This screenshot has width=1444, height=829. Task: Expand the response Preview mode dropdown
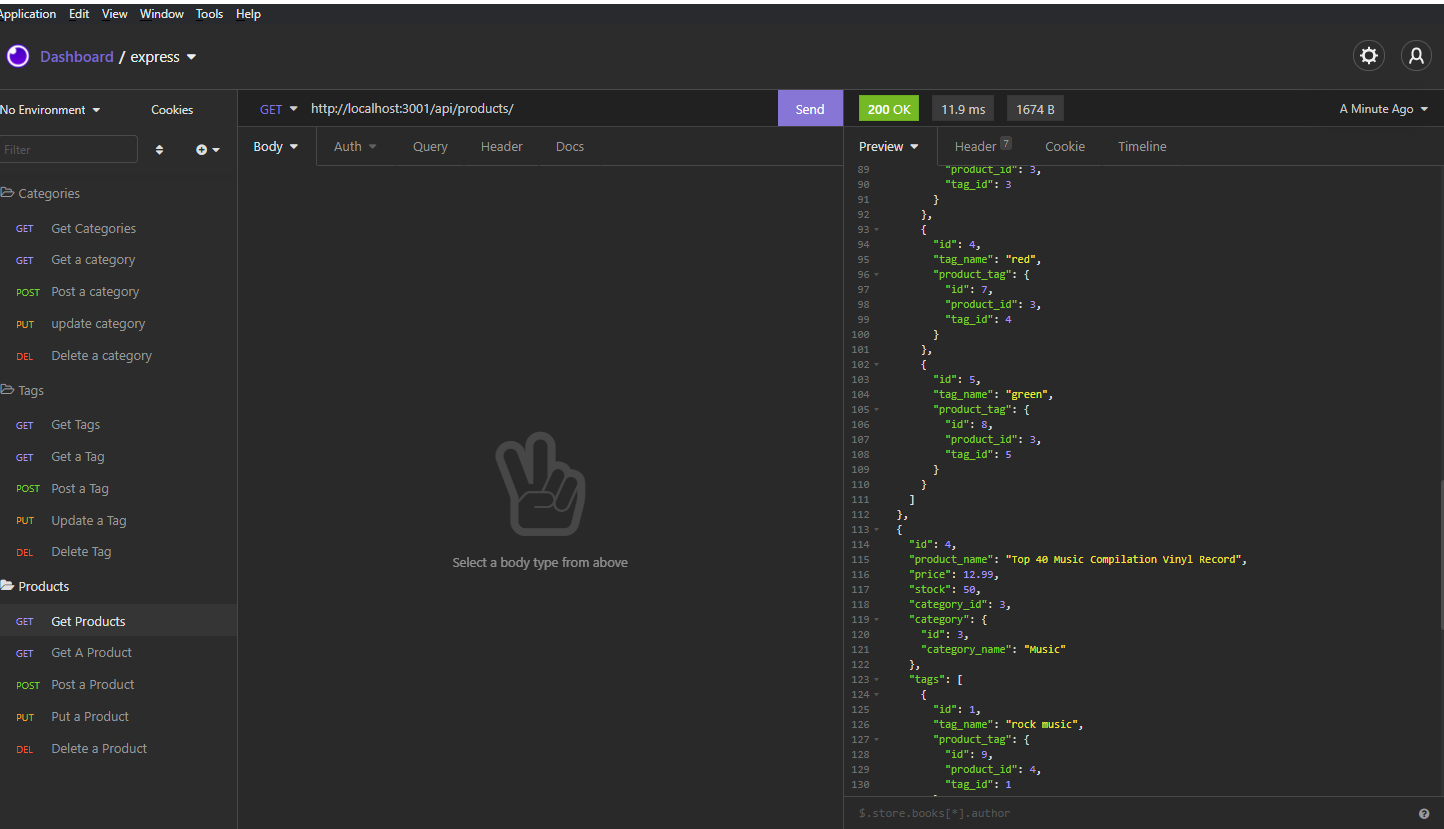(888, 146)
